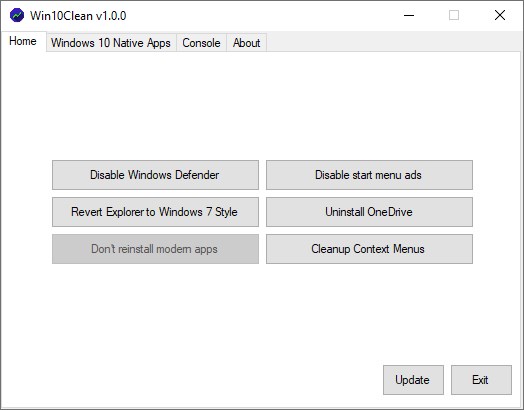Click the Win10Clean app icon in title bar
524x410 pixels.
pos(17,15)
